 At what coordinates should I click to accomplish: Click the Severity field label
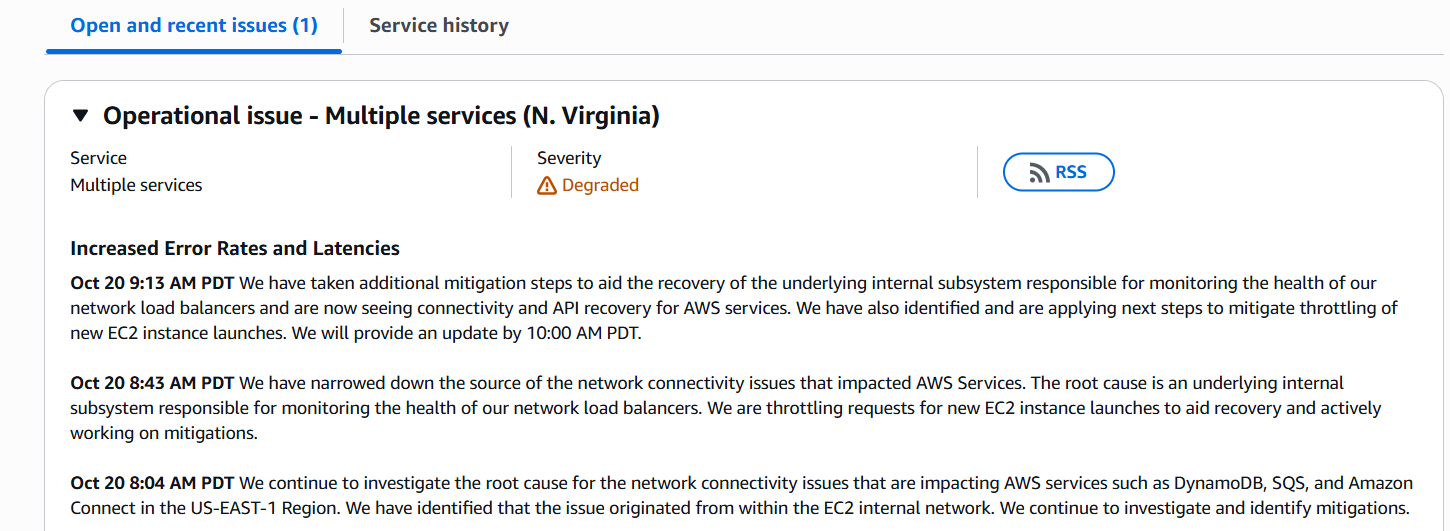tap(569, 158)
